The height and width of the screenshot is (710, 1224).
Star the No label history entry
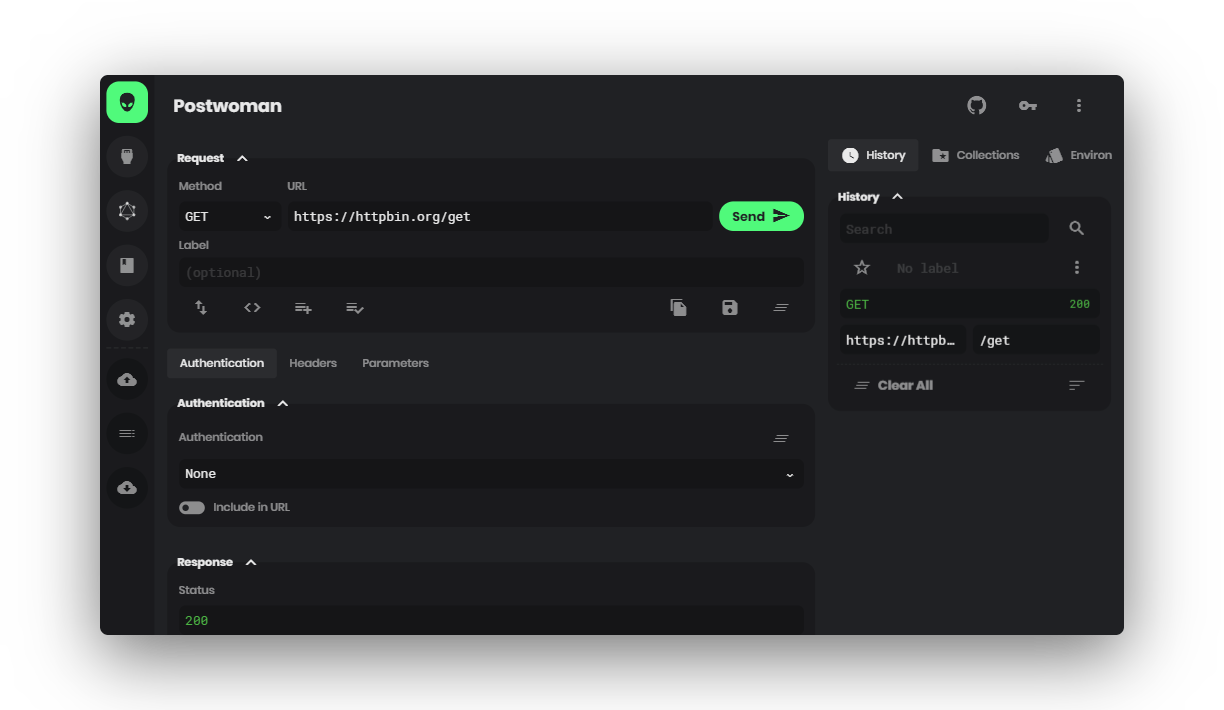[x=861, y=267]
